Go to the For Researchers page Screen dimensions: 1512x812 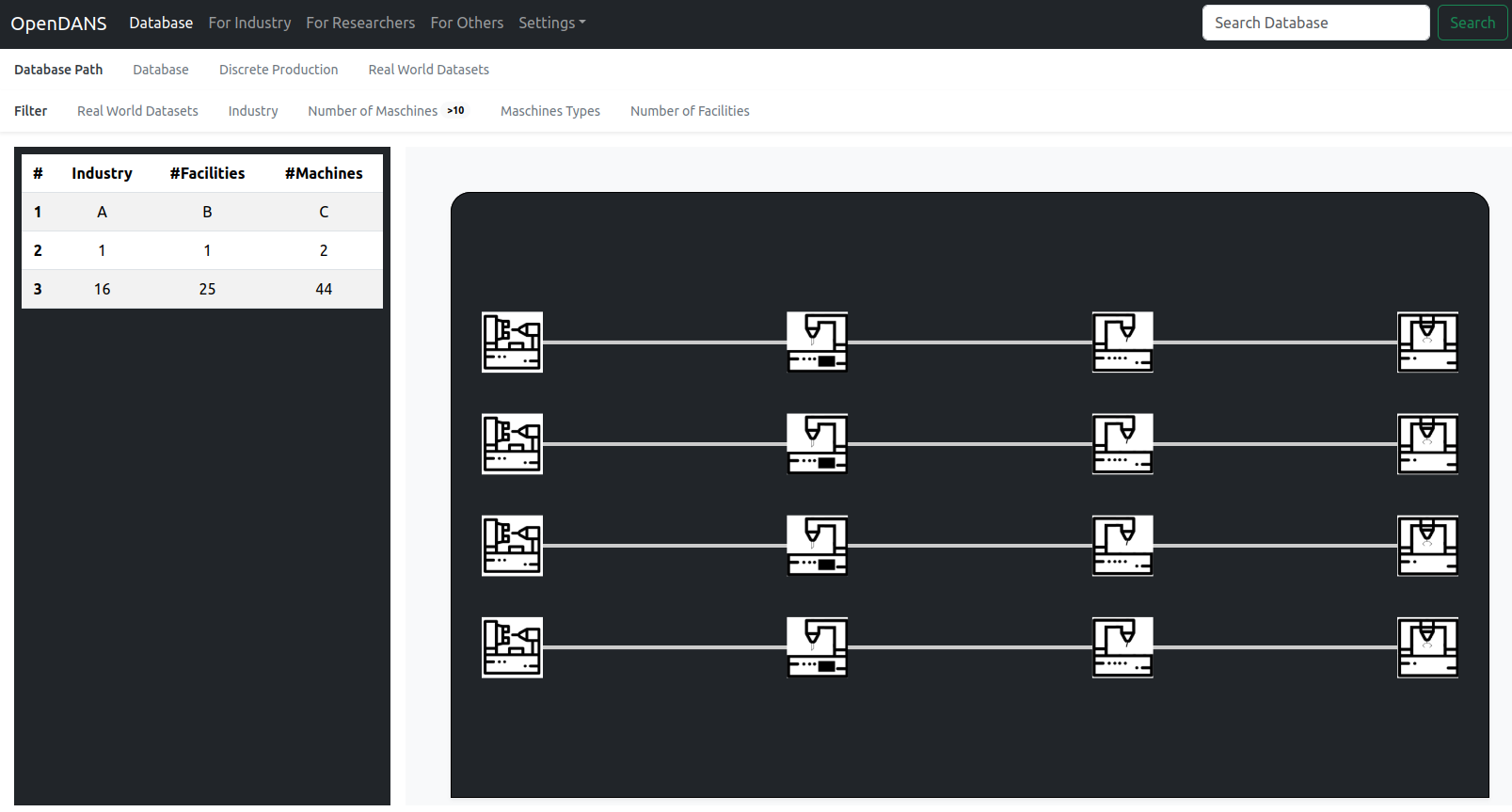(x=360, y=23)
